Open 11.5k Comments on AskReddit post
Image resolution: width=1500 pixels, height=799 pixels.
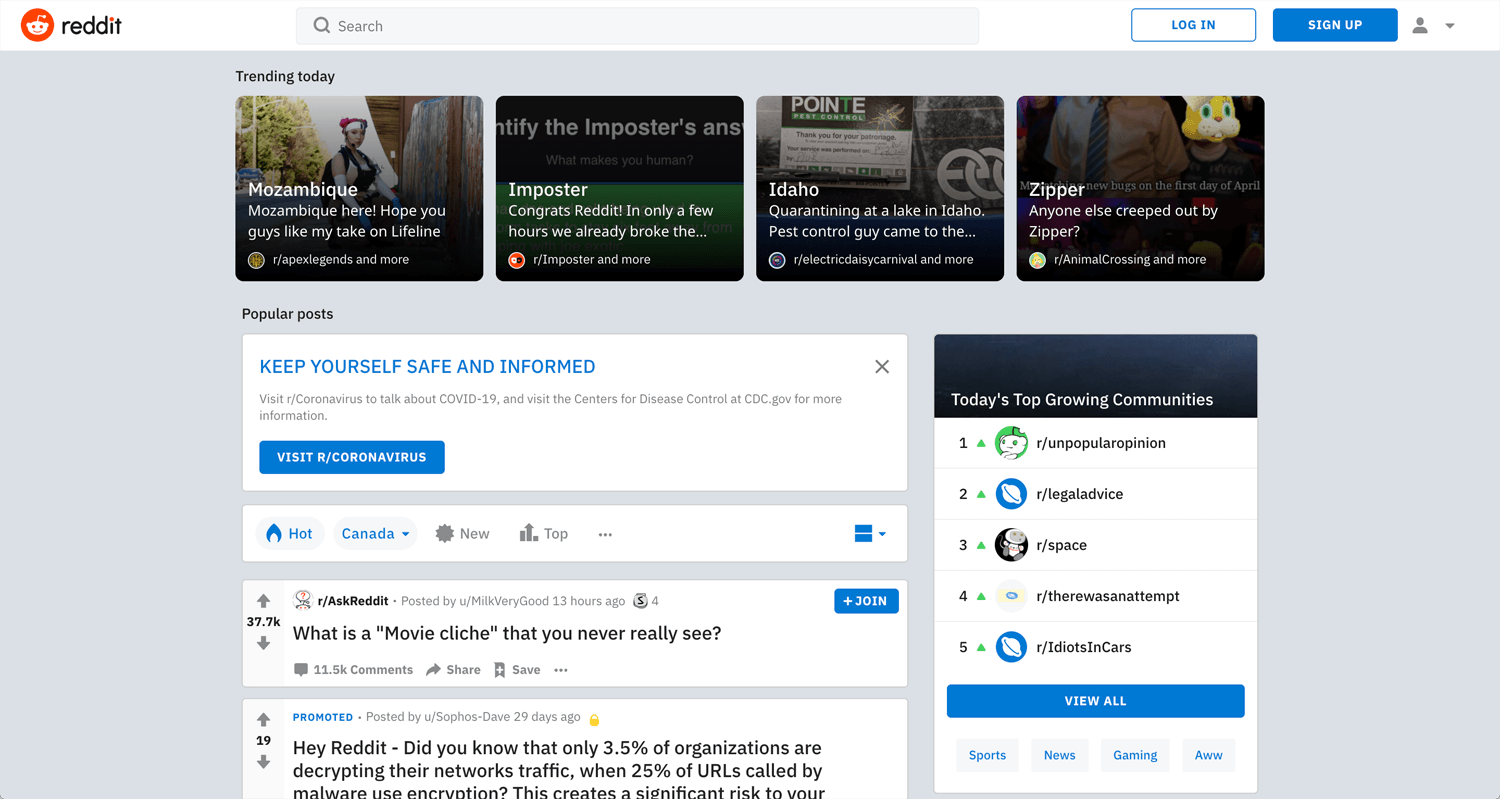point(353,670)
